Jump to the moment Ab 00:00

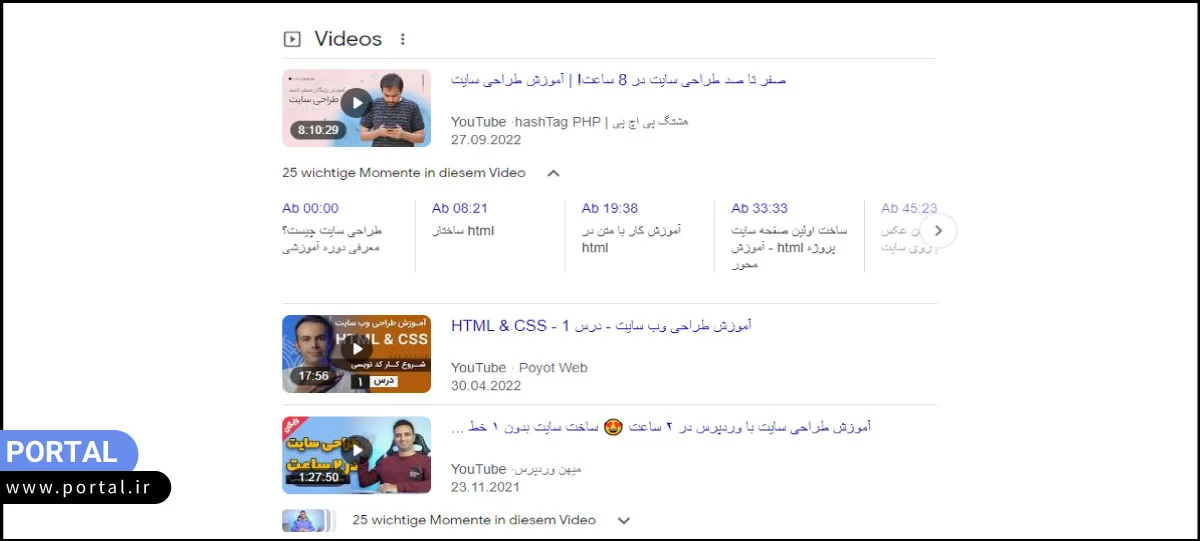pos(310,208)
